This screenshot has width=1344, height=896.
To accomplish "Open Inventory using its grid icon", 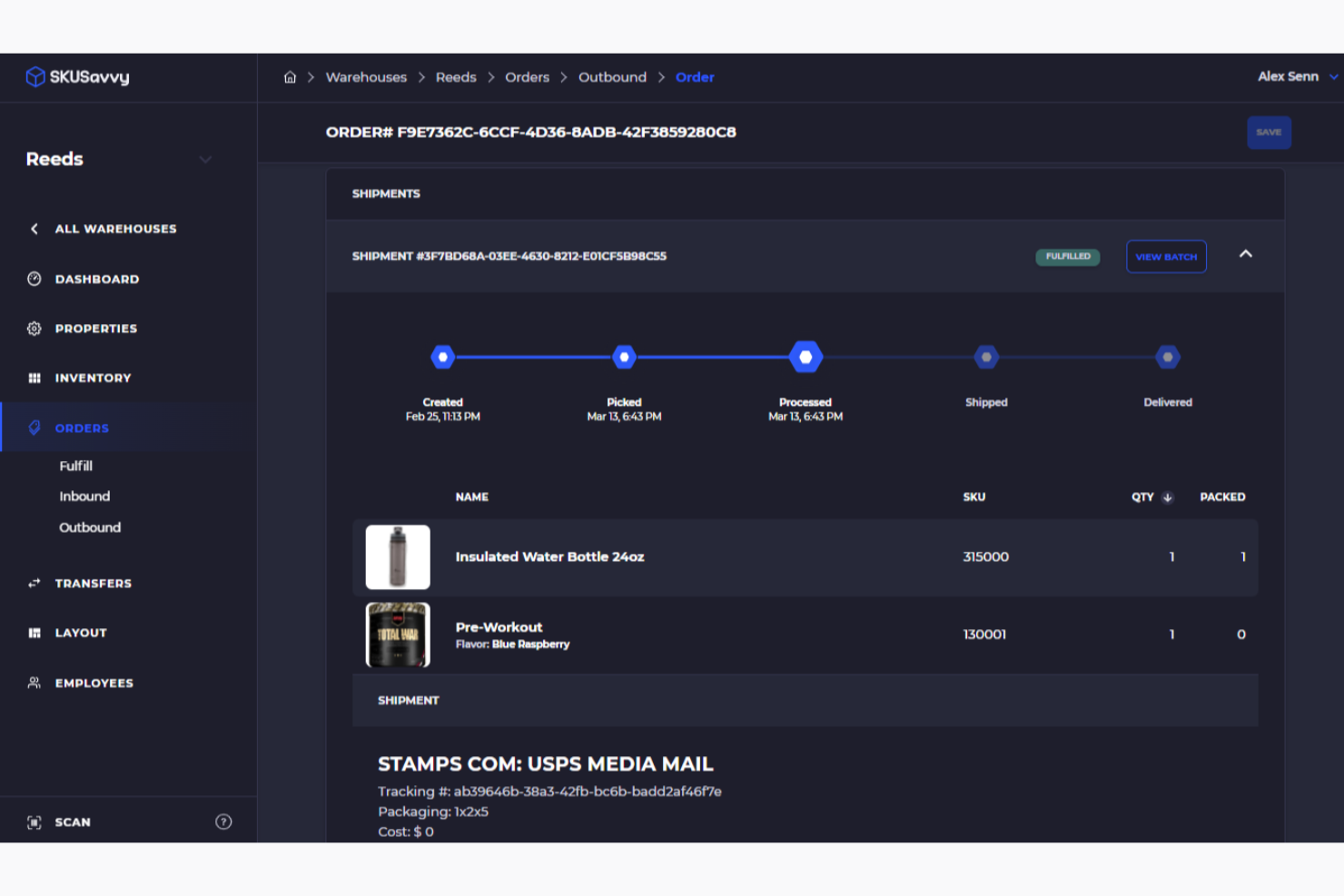I will 34,378.
